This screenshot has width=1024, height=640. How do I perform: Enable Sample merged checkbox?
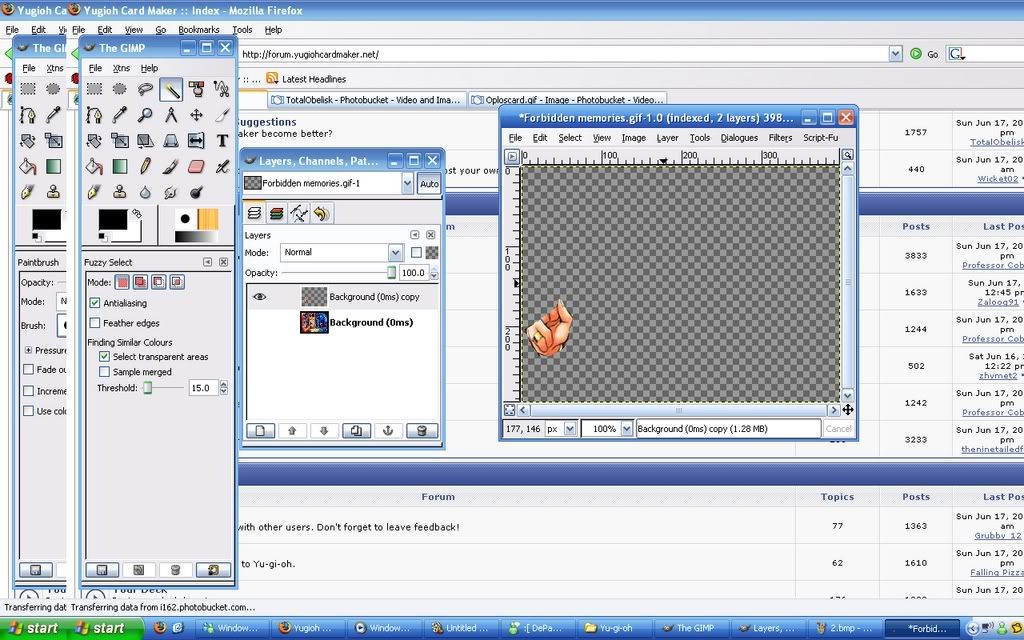click(x=104, y=372)
